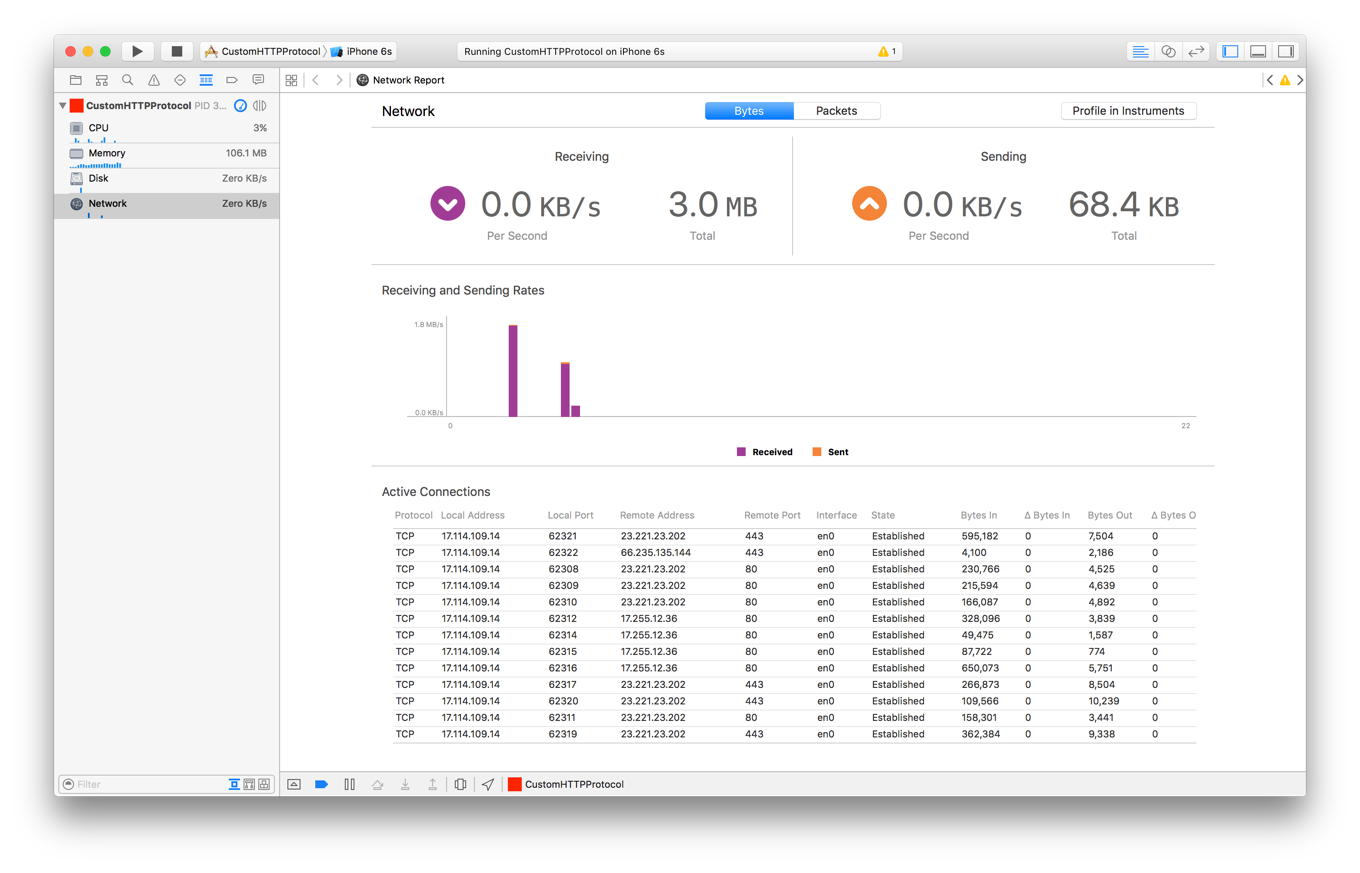Toggle hiding the debug area

tap(294, 784)
